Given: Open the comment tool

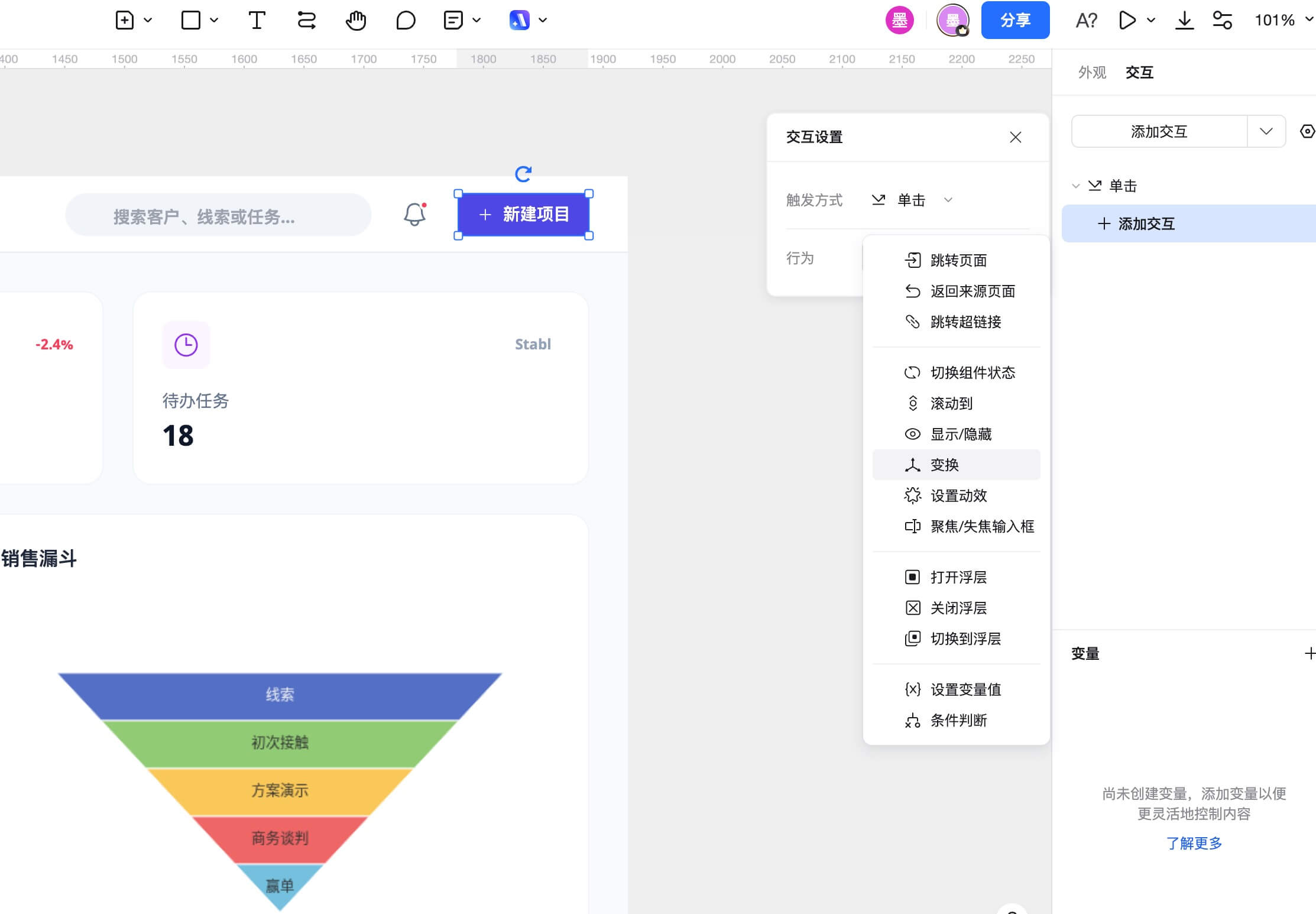Looking at the screenshot, I should click(406, 20).
